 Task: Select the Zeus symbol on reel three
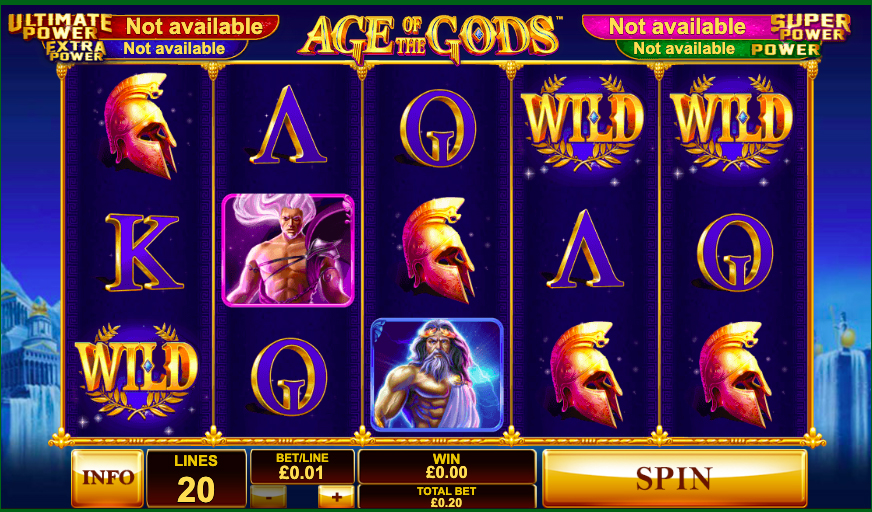(437, 375)
